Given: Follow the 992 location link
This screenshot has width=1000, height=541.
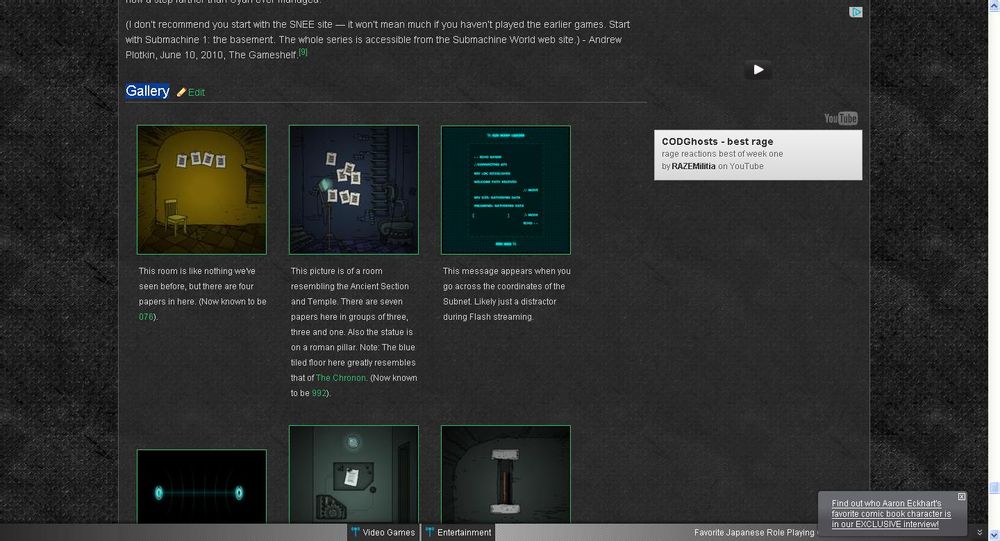Looking at the screenshot, I should pyautogui.click(x=319, y=393).
